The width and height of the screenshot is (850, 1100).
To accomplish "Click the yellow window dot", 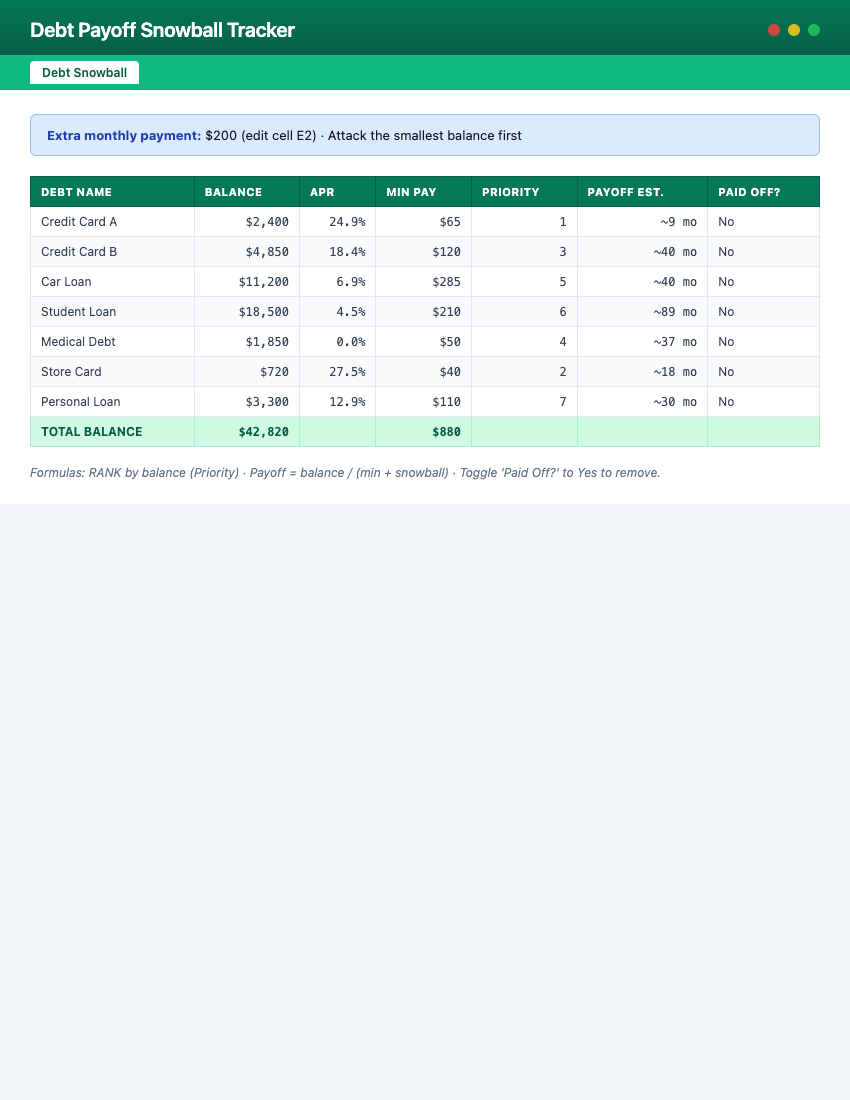I will coord(794,29).
